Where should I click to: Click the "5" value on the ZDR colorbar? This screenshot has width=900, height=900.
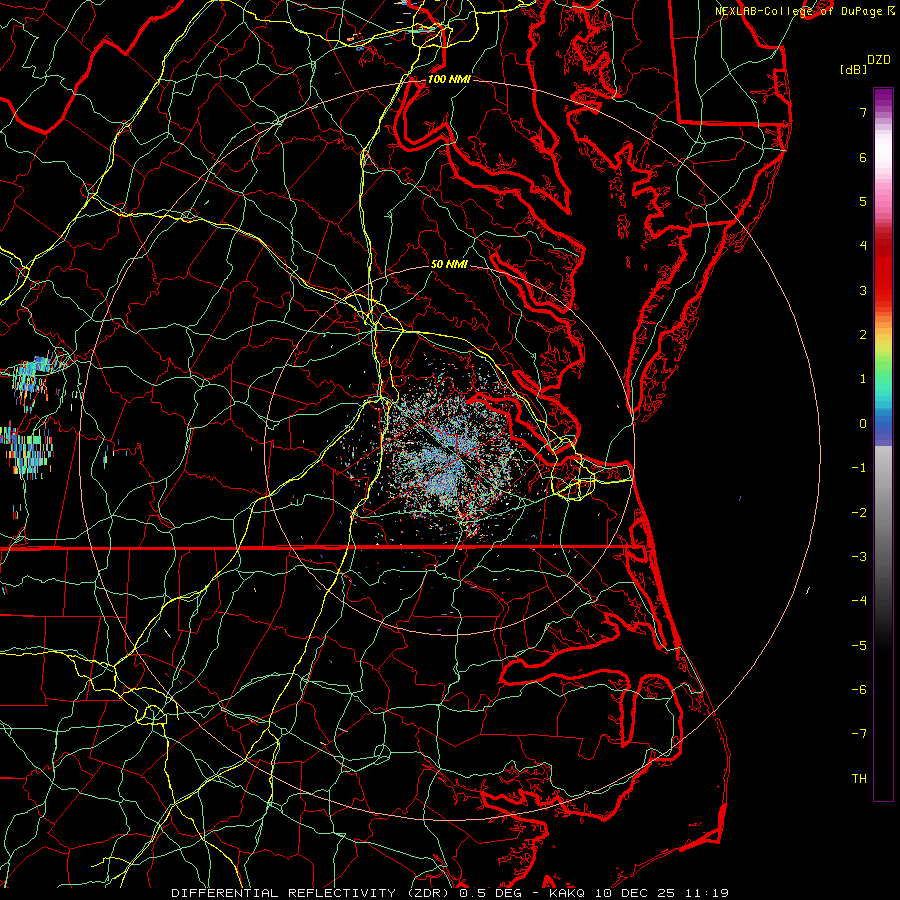tap(863, 201)
